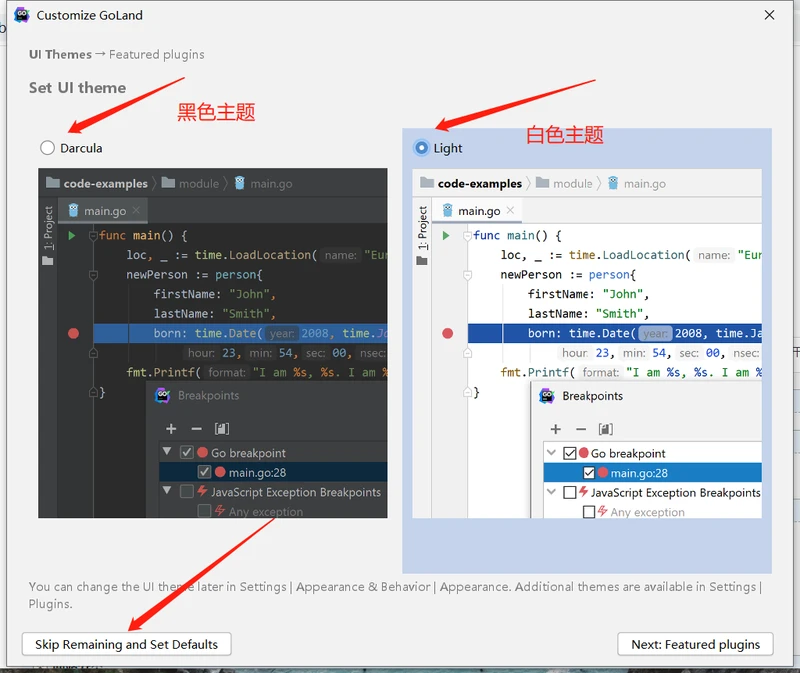Click Next: Featured plugins button

695,644
